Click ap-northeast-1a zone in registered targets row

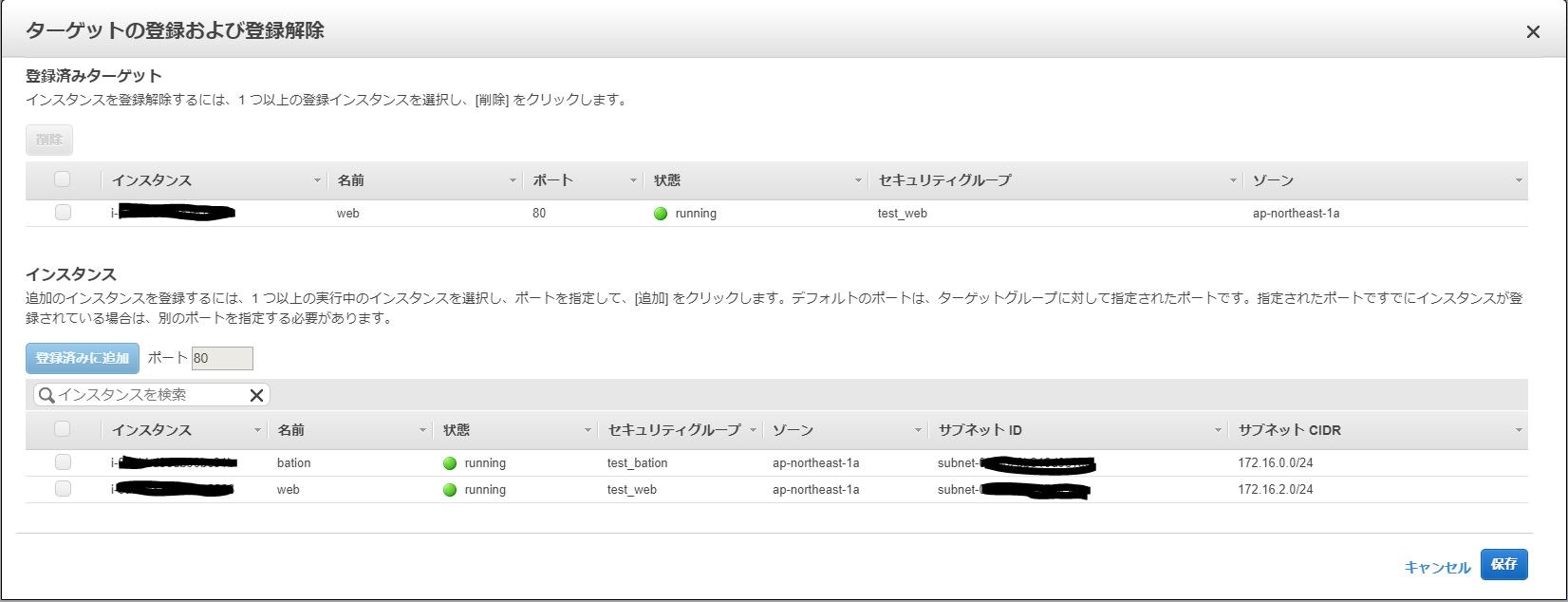(x=1297, y=214)
